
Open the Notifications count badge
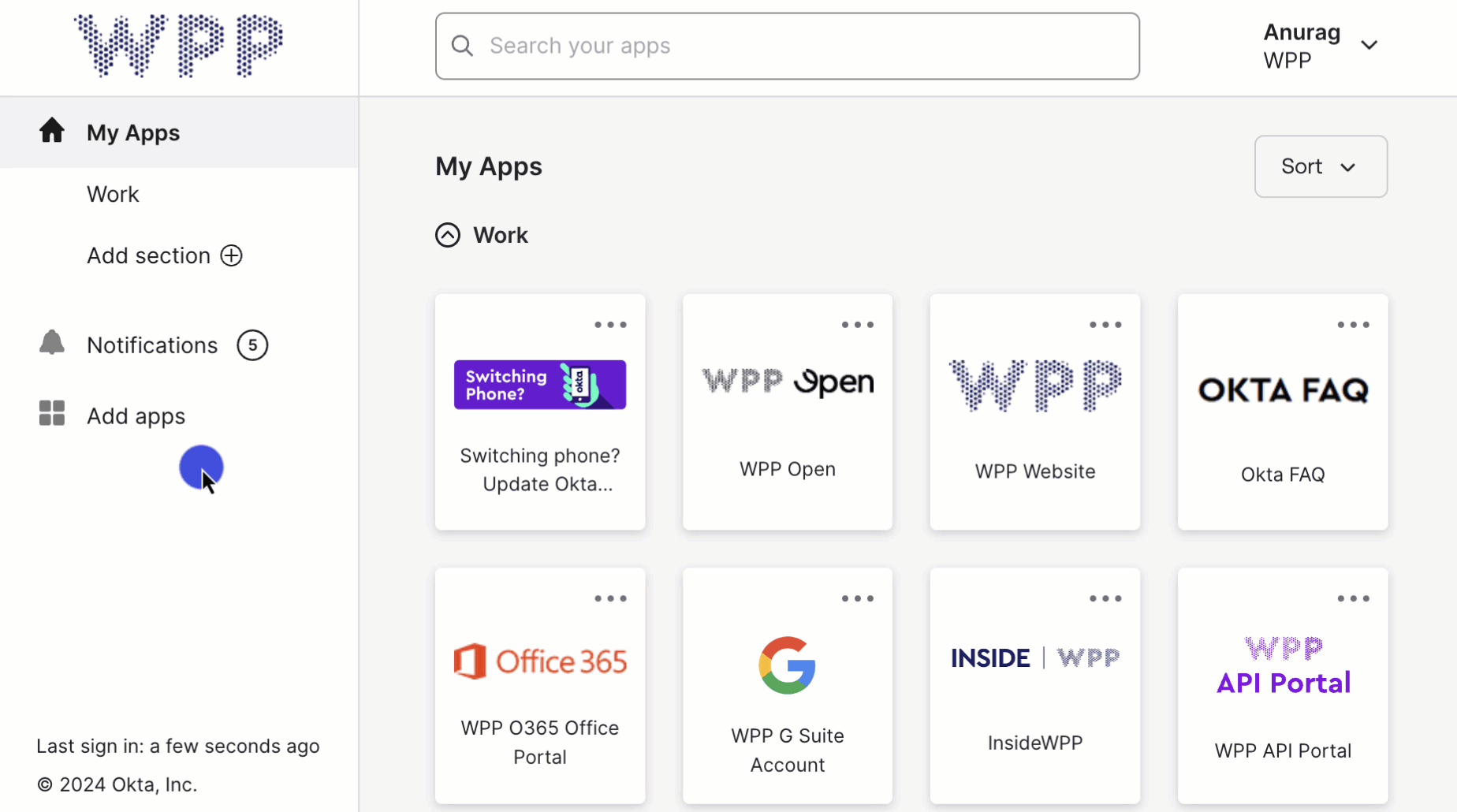(x=252, y=345)
